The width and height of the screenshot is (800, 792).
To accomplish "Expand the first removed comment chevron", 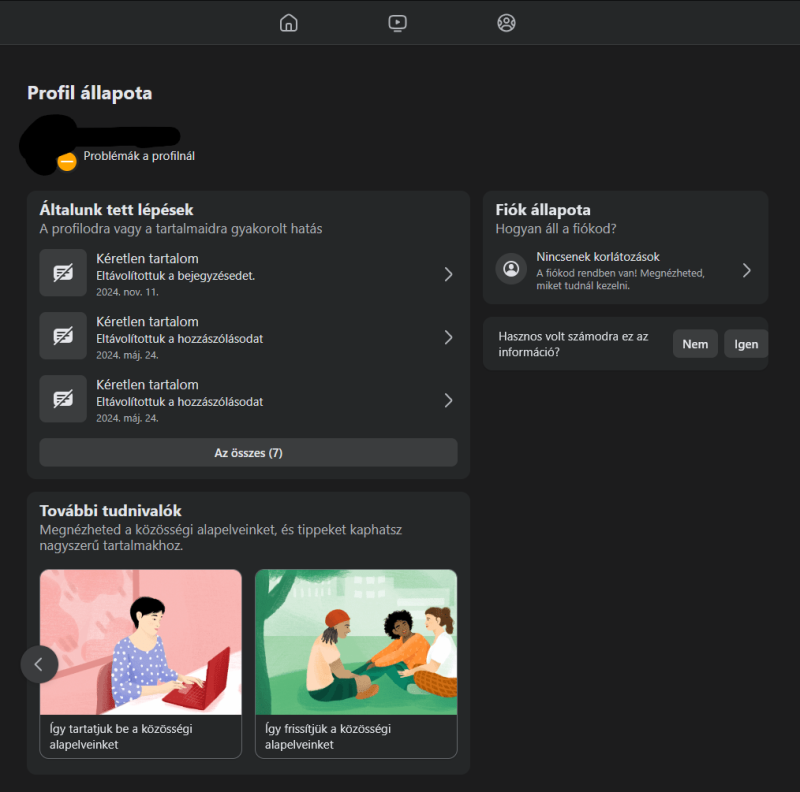I will point(448,337).
